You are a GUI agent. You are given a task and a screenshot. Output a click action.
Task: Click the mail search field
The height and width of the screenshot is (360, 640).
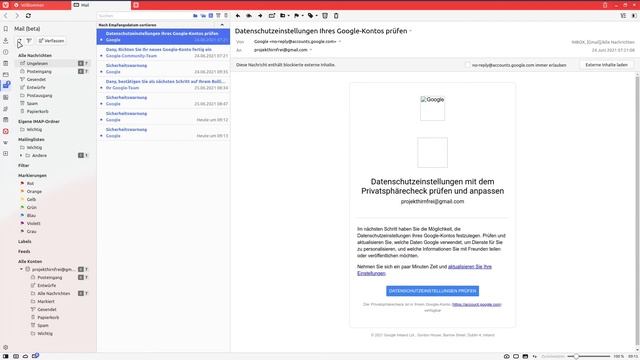(x=144, y=16)
